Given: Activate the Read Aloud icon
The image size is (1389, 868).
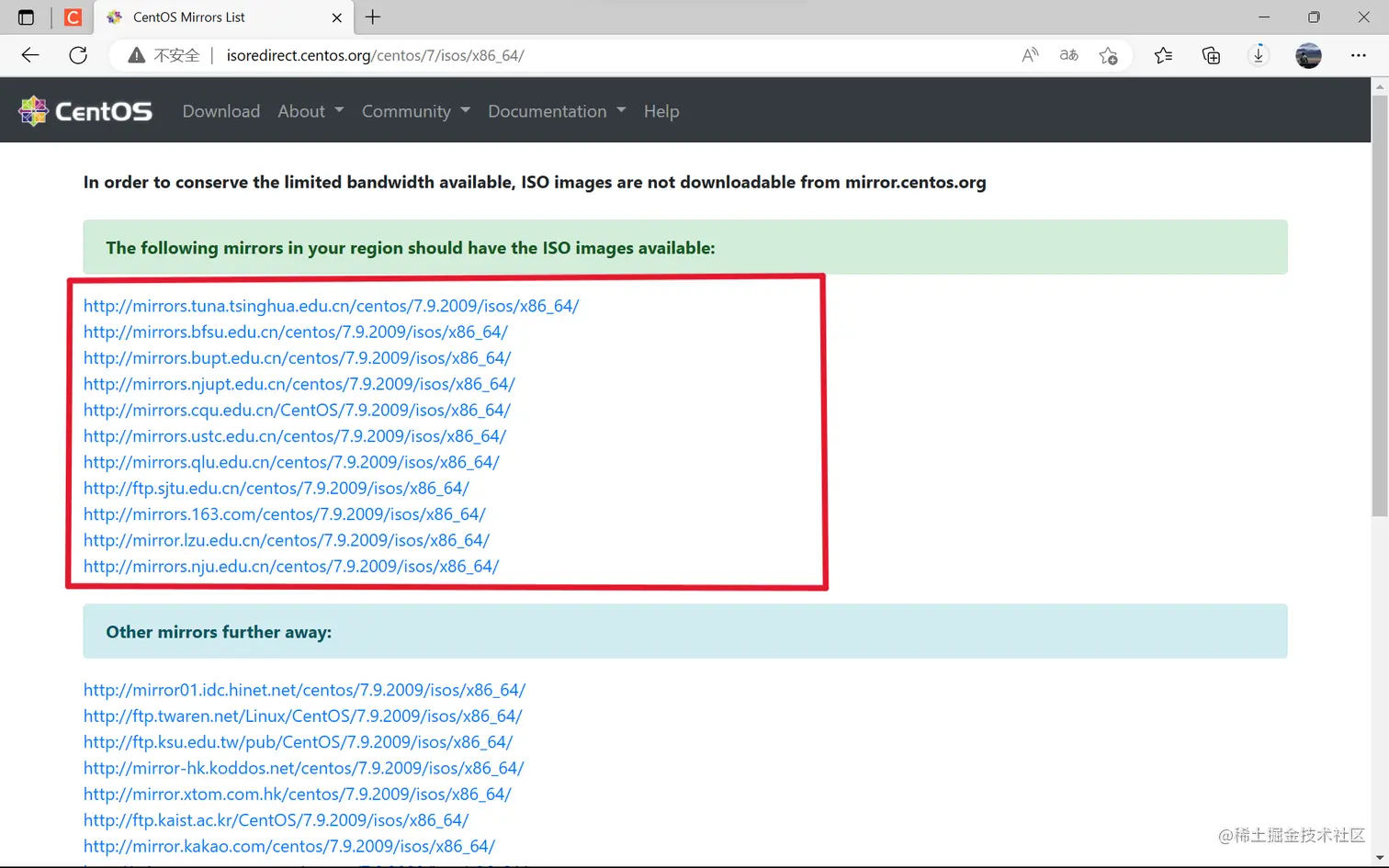Looking at the screenshot, I should [1030, 55].
